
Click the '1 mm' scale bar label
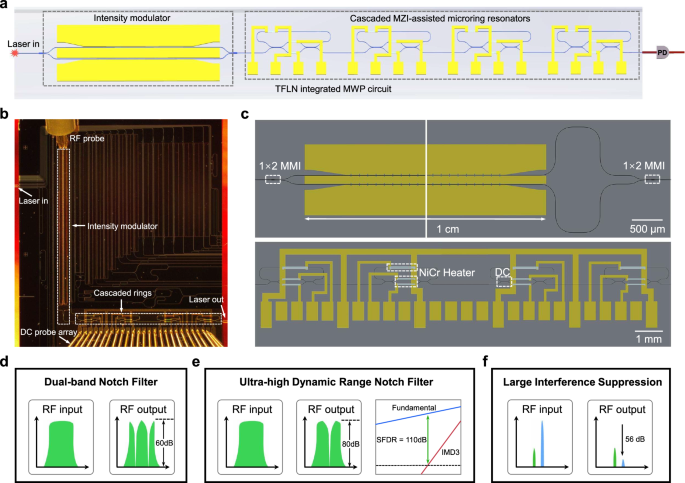click(649, 339)
